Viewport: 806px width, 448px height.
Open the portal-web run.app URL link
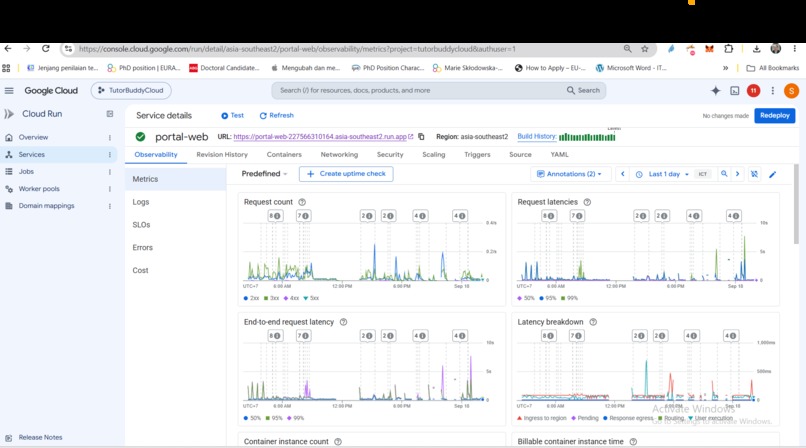point(323,137)
